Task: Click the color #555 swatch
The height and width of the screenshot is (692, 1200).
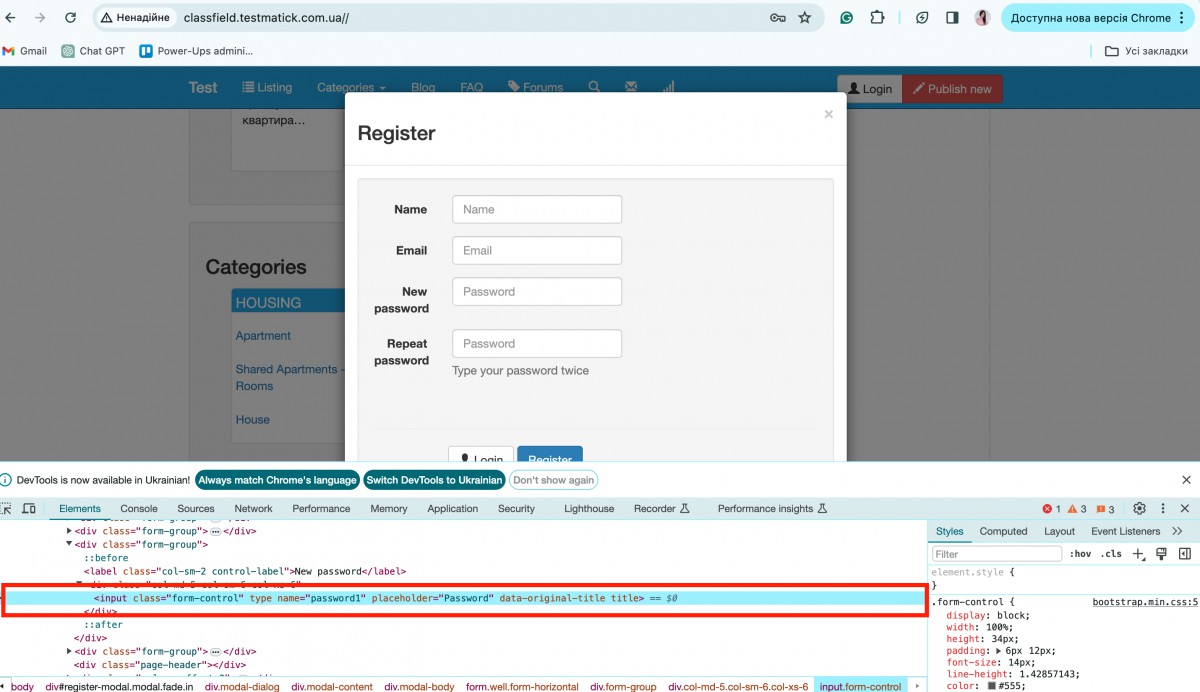Action: tap(992, 686)
